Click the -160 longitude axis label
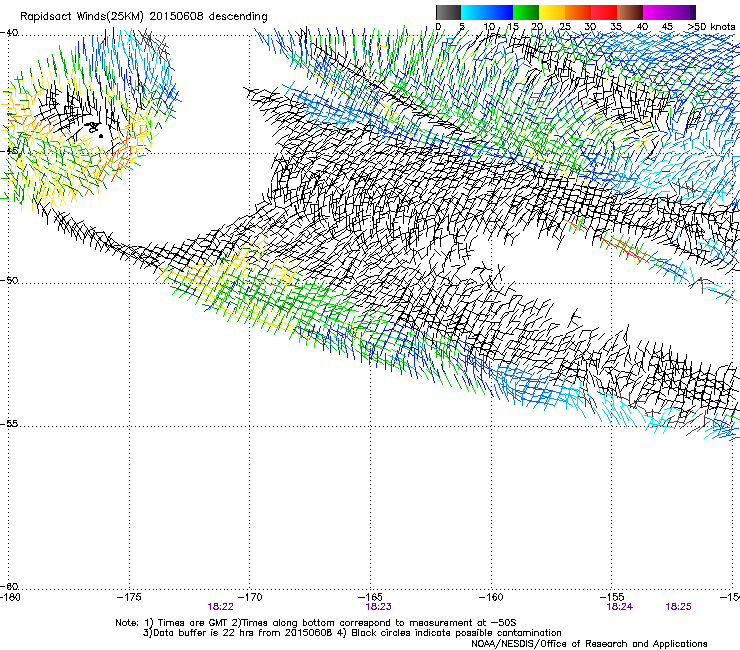The image size is (740, 650). tap(491, 597)
